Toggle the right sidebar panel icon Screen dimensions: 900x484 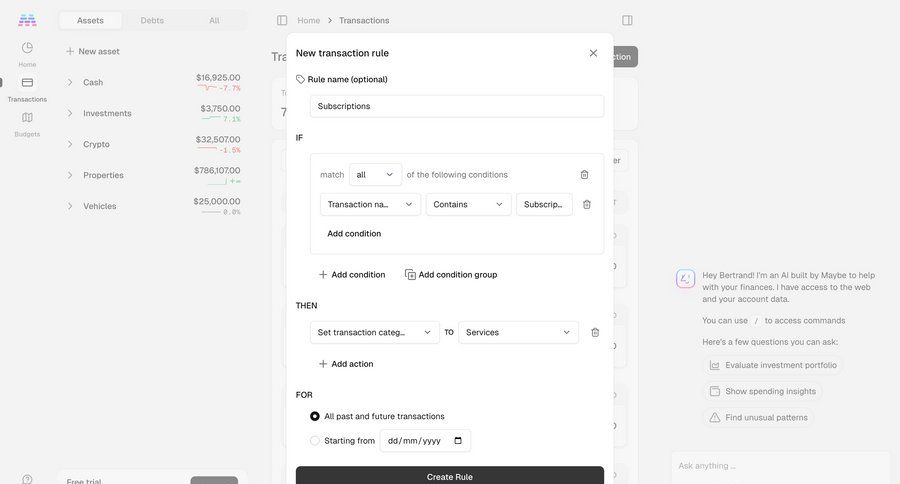tap(627, 20)
